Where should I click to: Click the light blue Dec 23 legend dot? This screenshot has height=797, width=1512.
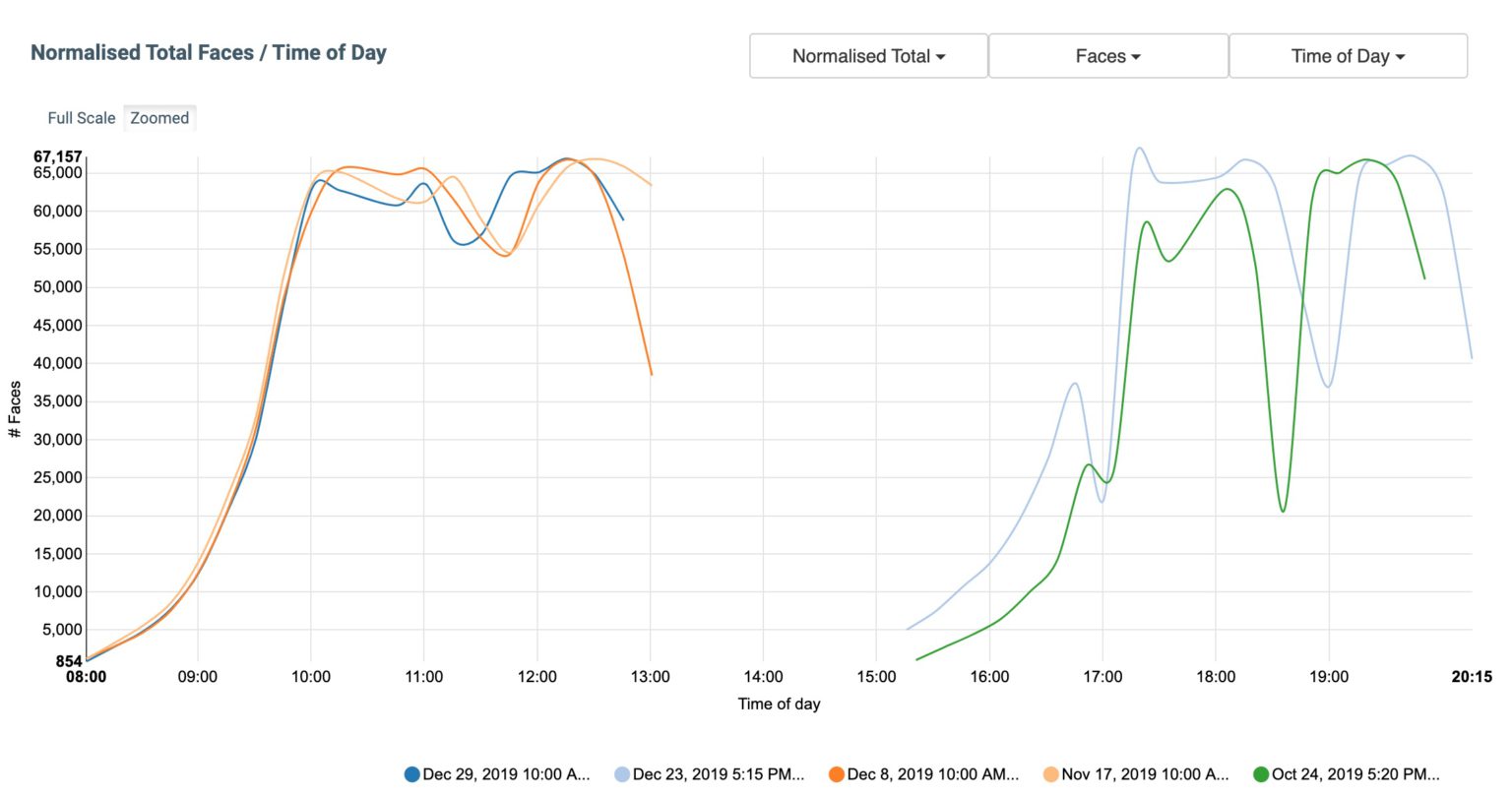pyautogui.click(x=622, y=774)
